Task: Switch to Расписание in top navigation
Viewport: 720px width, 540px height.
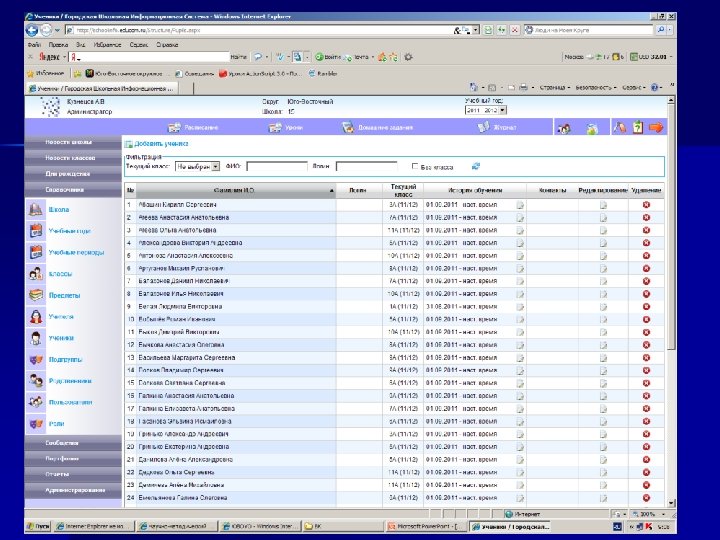Action: [x=193, y=128]
